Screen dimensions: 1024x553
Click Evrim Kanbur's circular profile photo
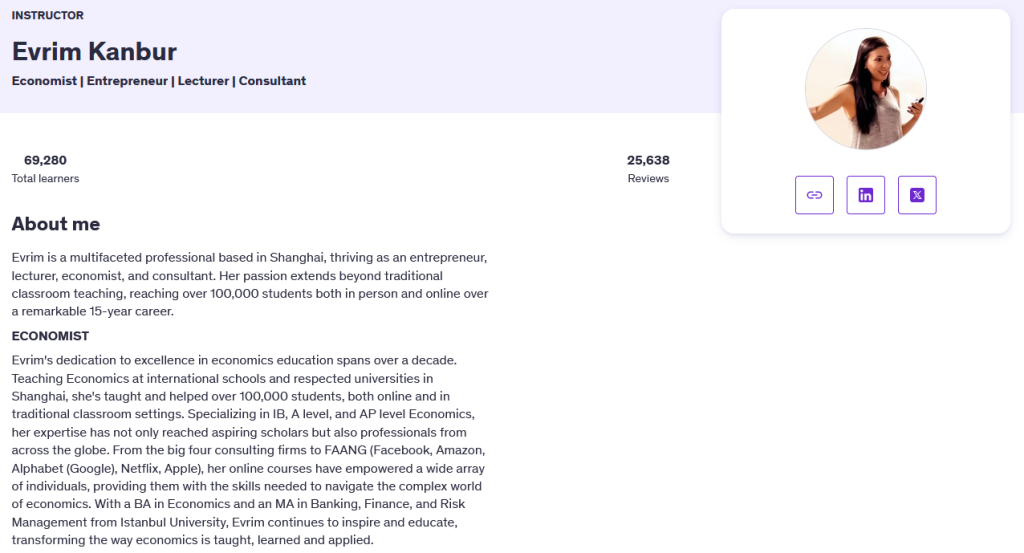pos(865,89)
